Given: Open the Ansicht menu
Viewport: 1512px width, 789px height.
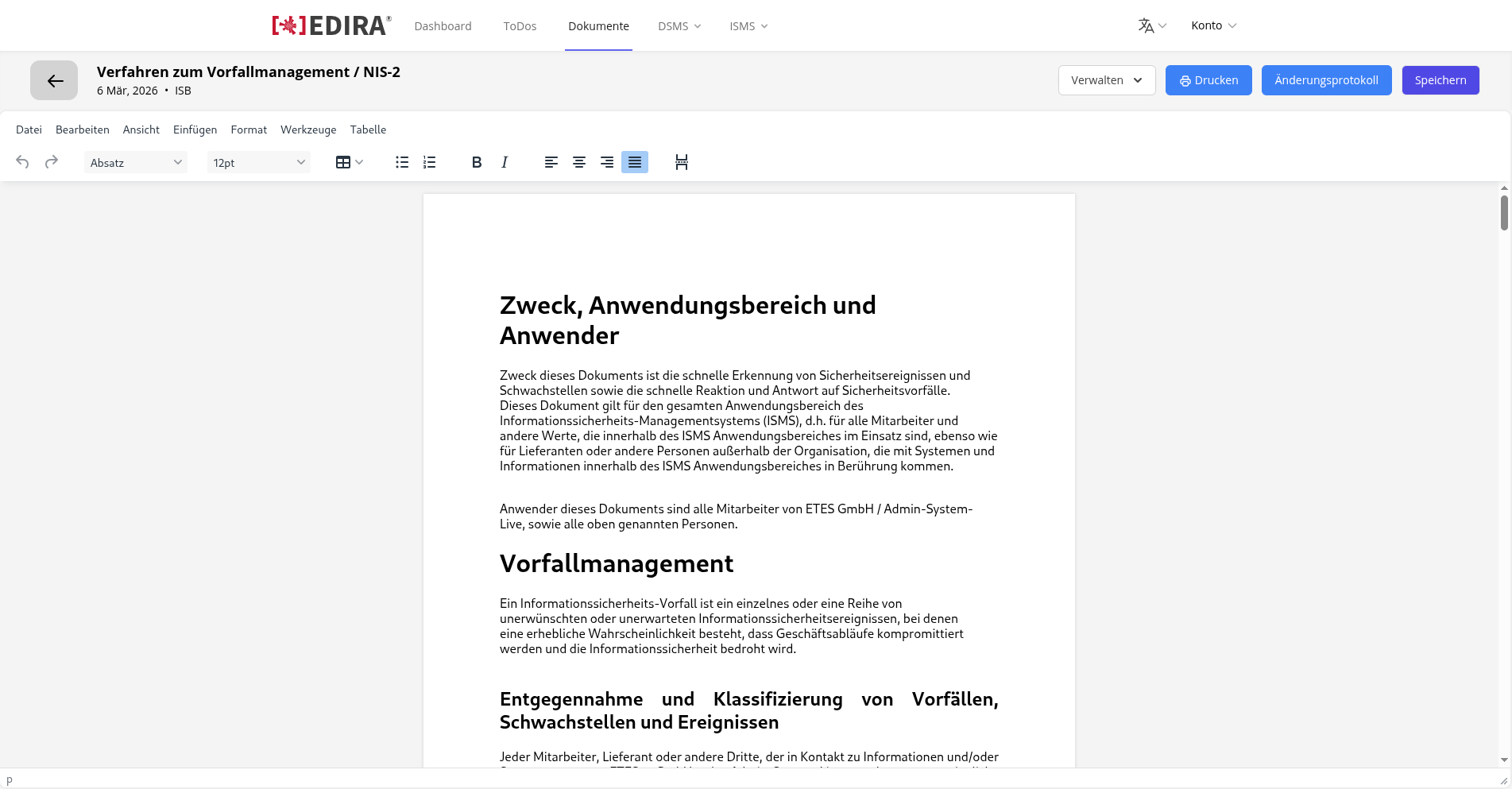Looking at the screenshot, I should pos(141,130).
